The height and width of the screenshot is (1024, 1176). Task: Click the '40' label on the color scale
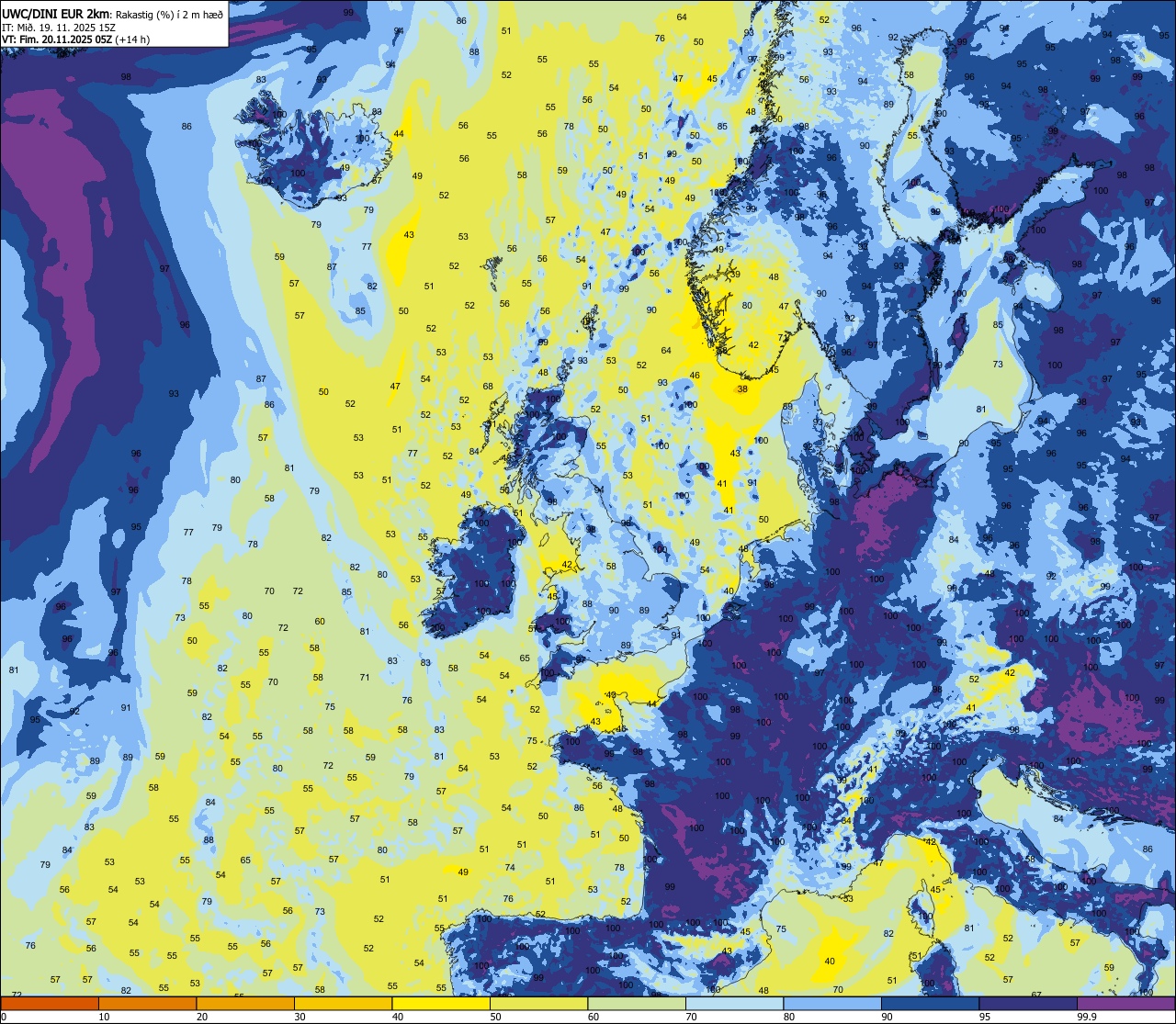pos(398,1017)
